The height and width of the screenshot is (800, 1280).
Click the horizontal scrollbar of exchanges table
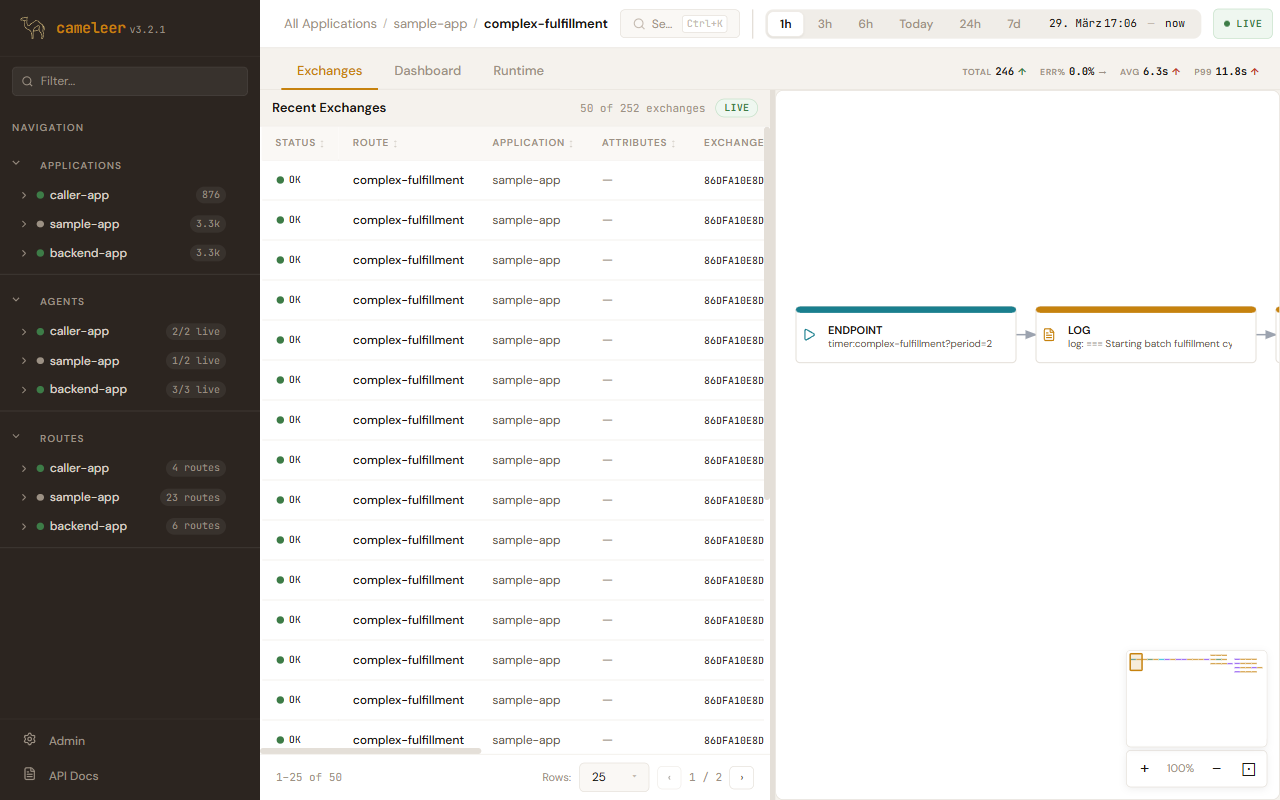371,750
